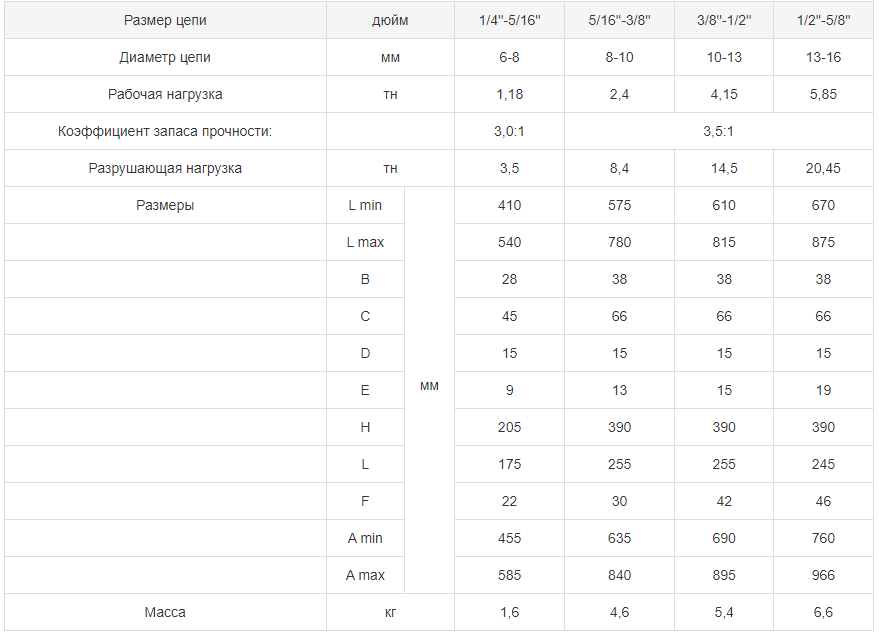Select the 'A min' dimension label
Viewport: 879px width, 636px height.
(365, 538)
